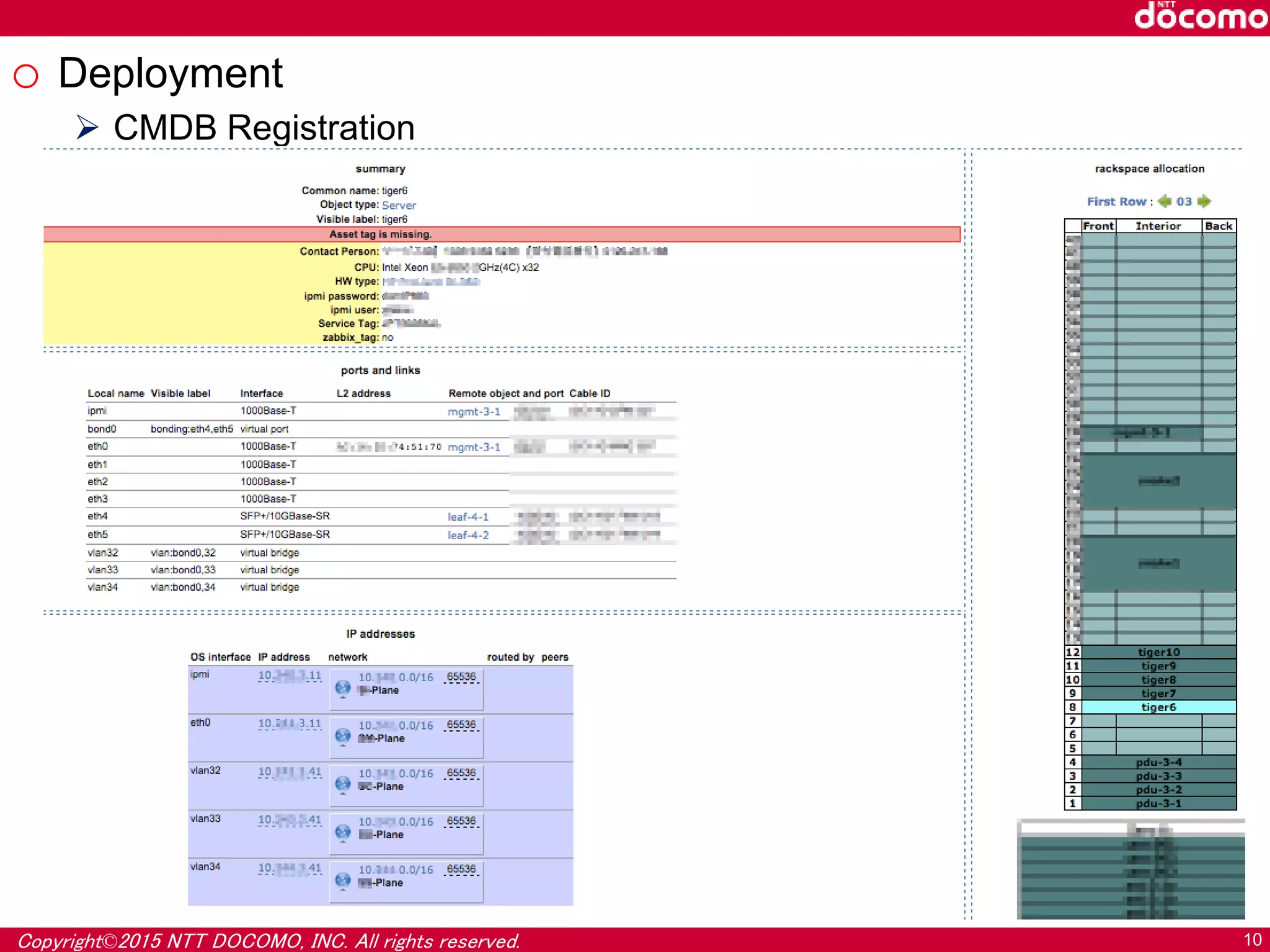This screenshot has width=1270, height=952.
Task: Open vlan33 IP address ending .41
Action: click(290, 819)
